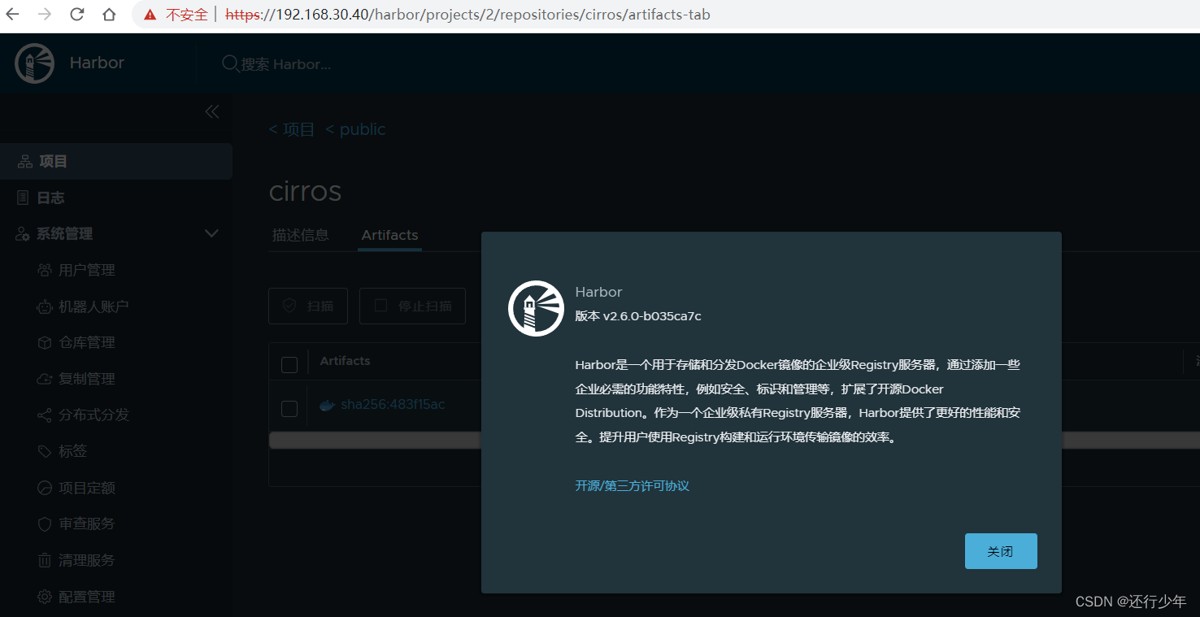This screenshot has height=617, width=1200.
Task: Click the 版本 v2.6.0-b035ca7c version text
Action: point(638,316)
